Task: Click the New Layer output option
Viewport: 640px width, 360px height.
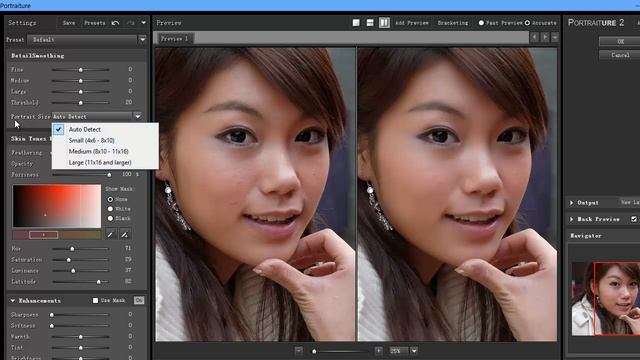Action: coord(630,202)
